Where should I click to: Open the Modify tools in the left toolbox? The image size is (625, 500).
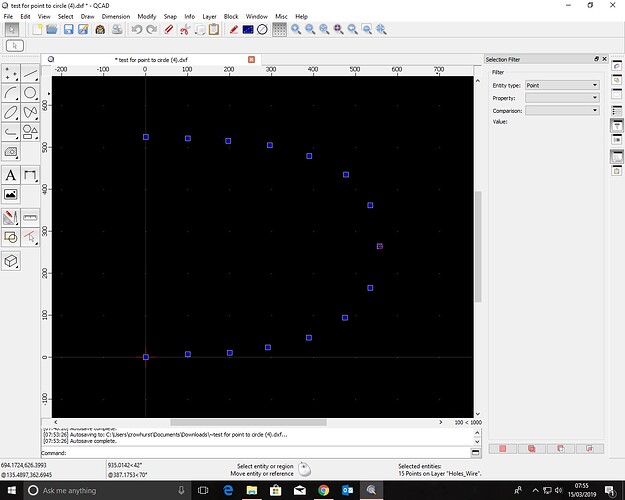point(11,218)
